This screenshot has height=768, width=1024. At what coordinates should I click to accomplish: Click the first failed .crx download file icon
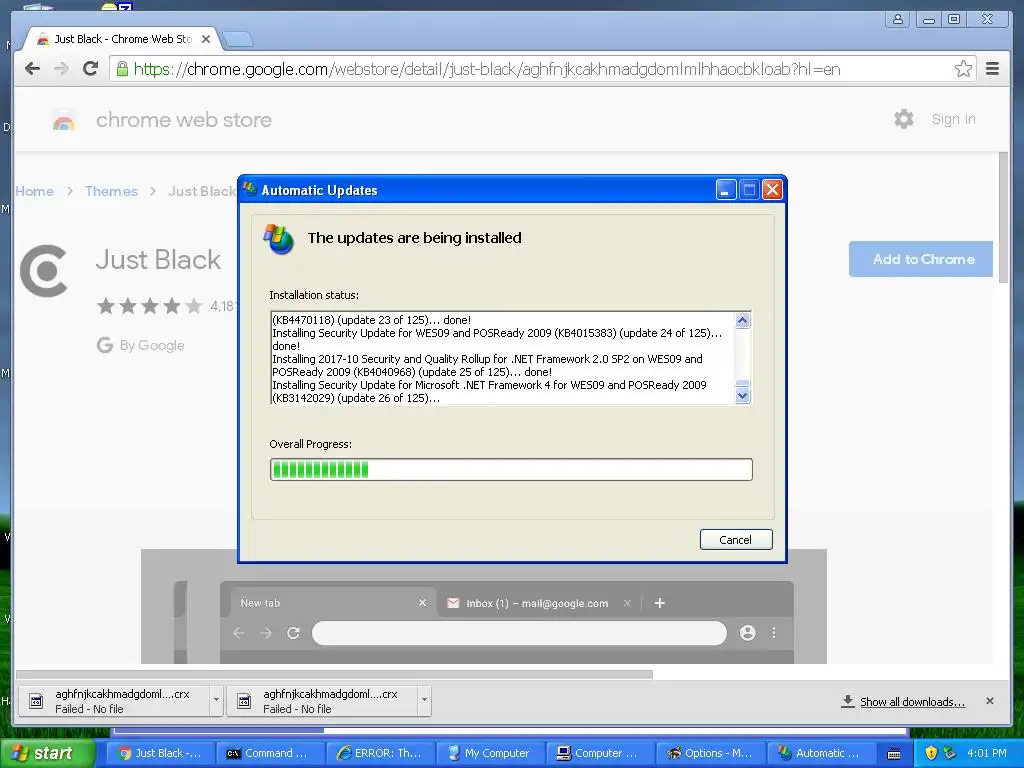point(36,701)
